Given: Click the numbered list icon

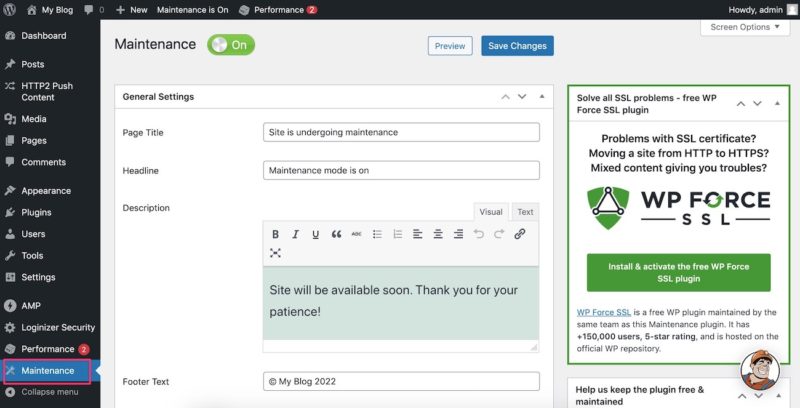Looking at the screenshot, I should tap(397, 234).
